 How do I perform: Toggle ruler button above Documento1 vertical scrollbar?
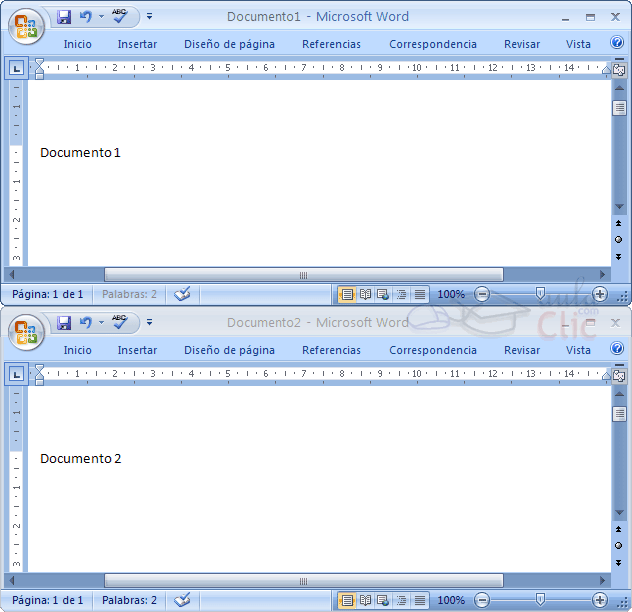[619, 69]
